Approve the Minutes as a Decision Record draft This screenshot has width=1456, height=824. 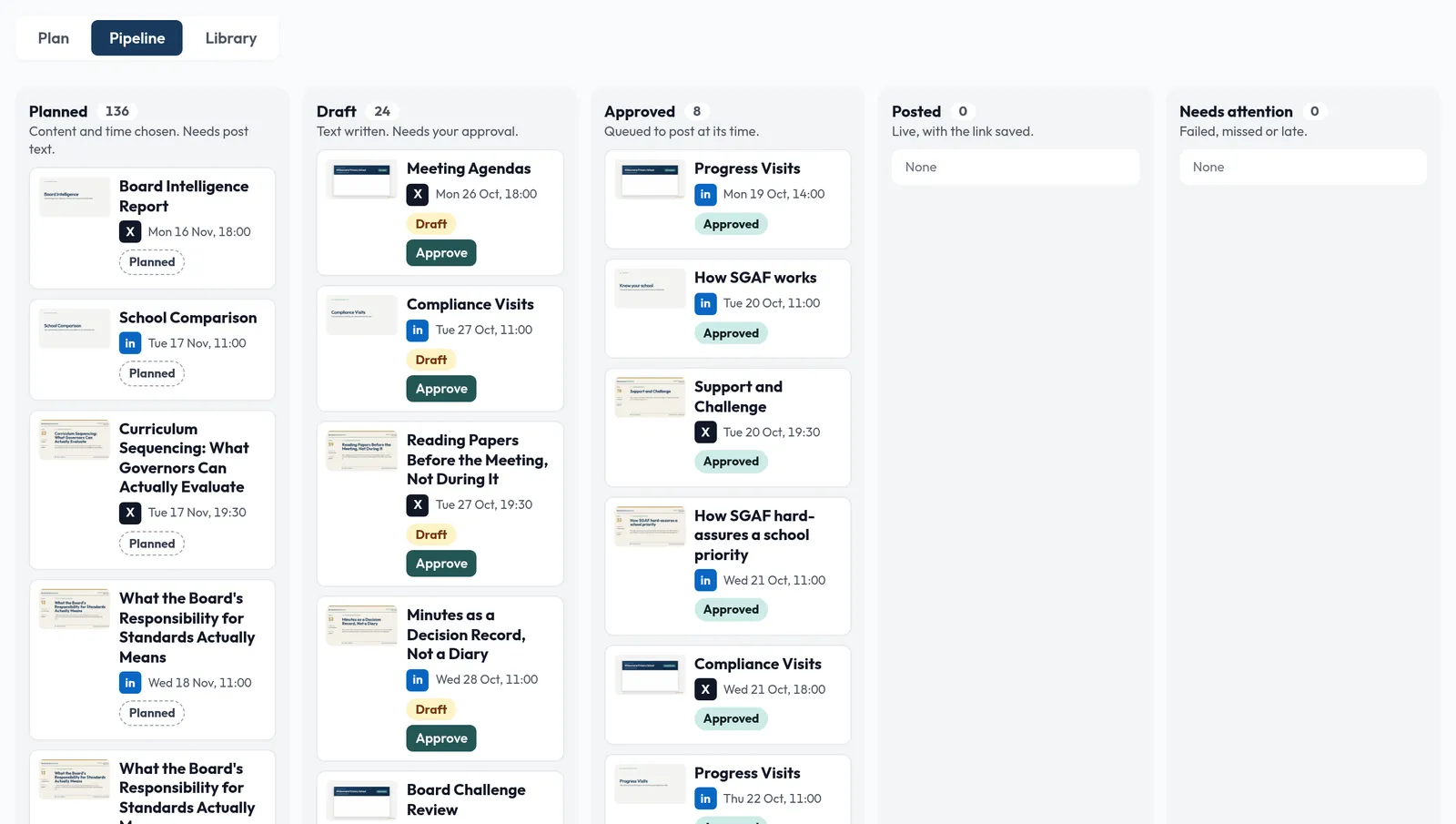tap(441, 738)
